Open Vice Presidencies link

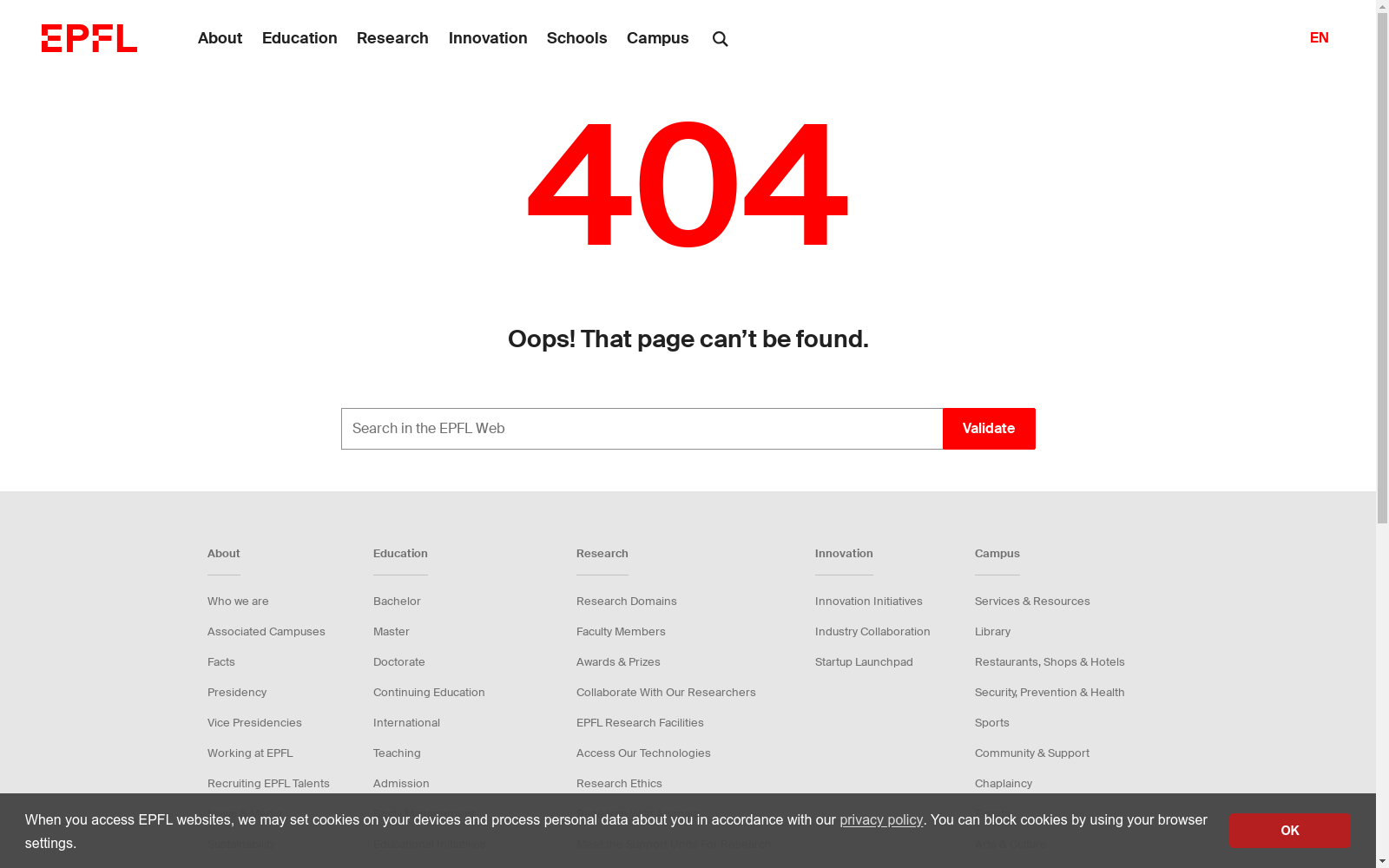[x=254, y=723]
